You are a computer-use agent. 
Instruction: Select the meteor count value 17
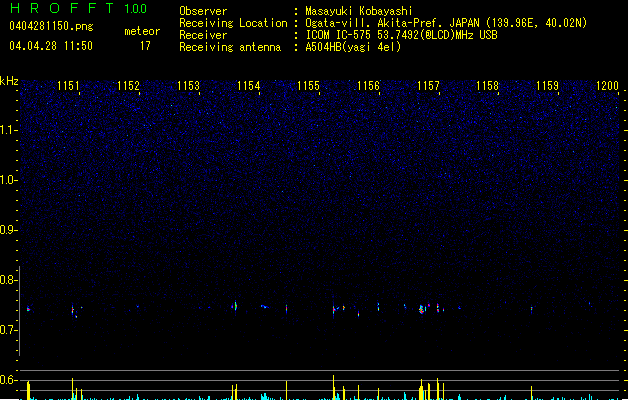145,46
